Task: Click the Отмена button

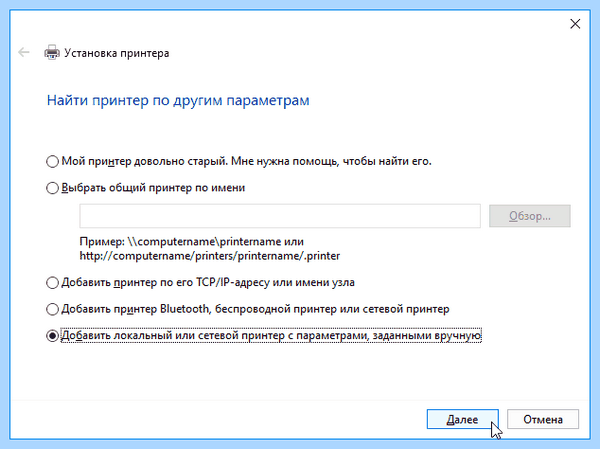Action: (543, 420)
